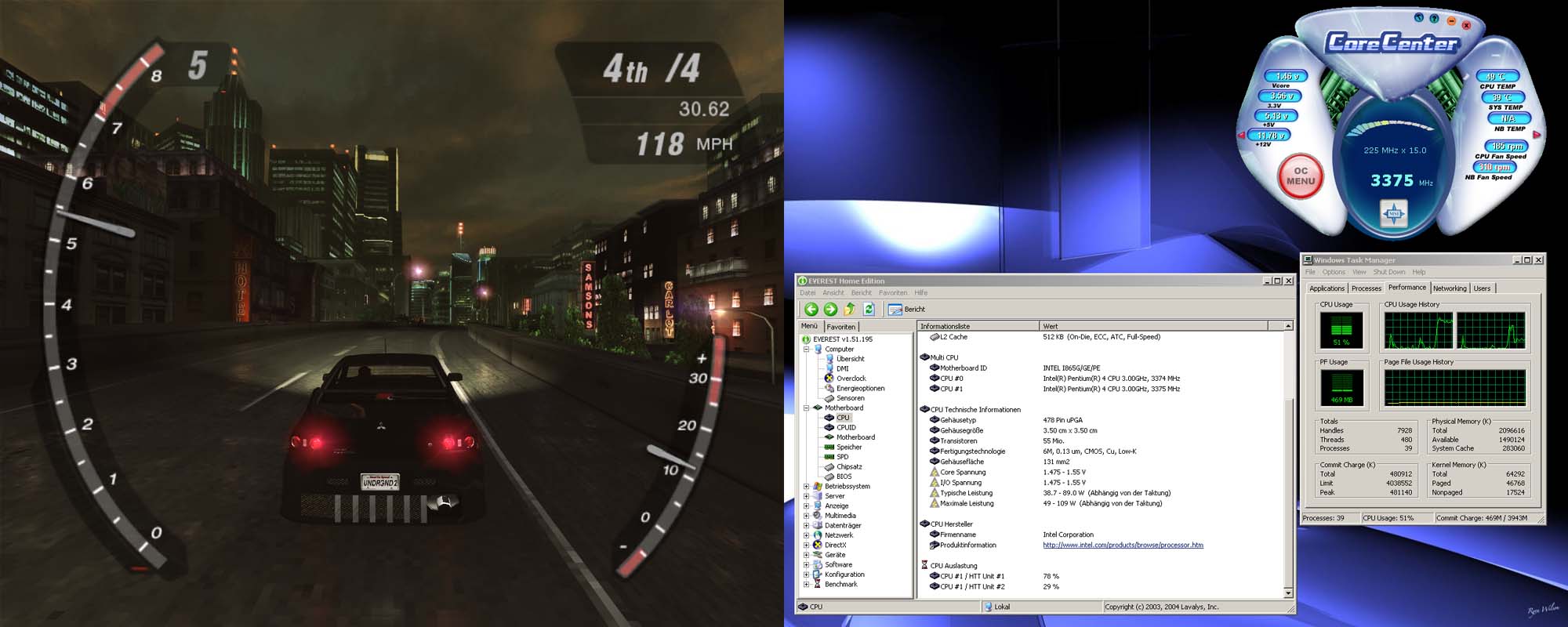Click the red right arrow on CoreCenter panel
This screenshot has width=1568, height=627.
pyautogui.click(x=1536, y=135)
